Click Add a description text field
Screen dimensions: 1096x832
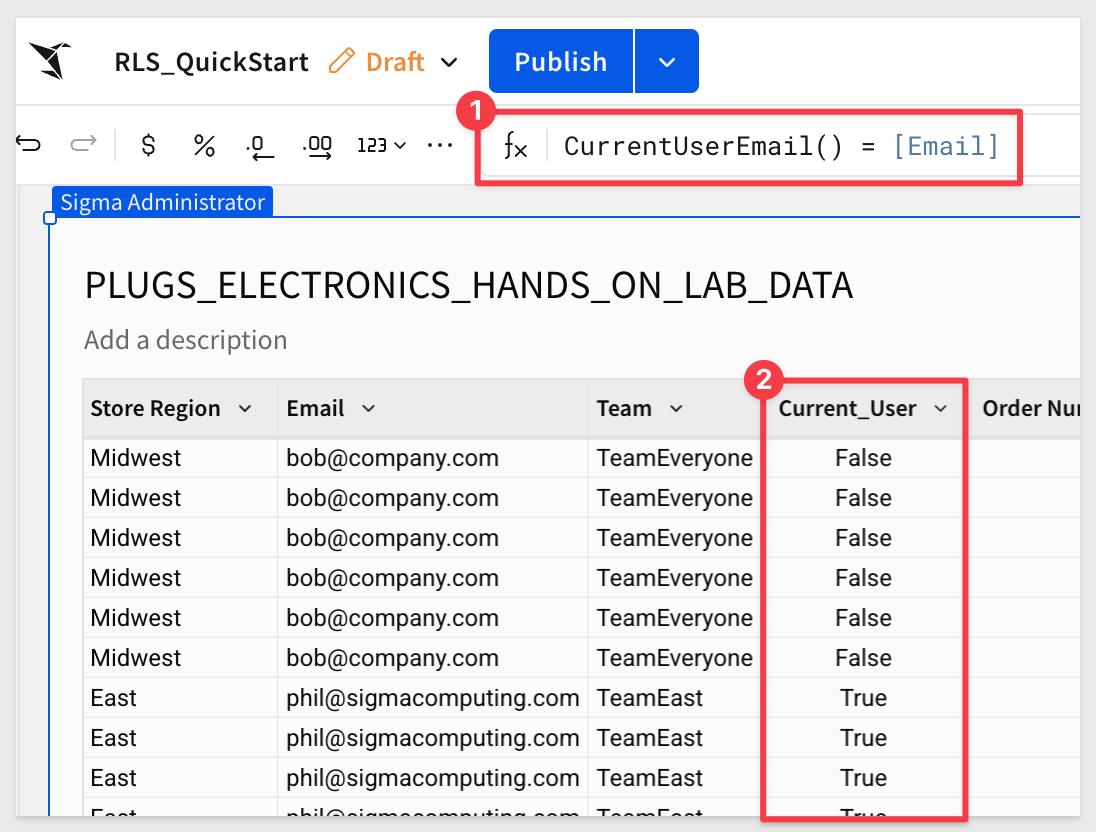(x=186, y=340)
